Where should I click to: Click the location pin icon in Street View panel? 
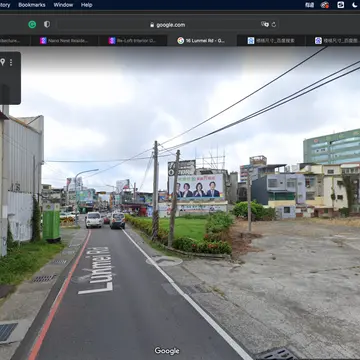click(3, 62)
